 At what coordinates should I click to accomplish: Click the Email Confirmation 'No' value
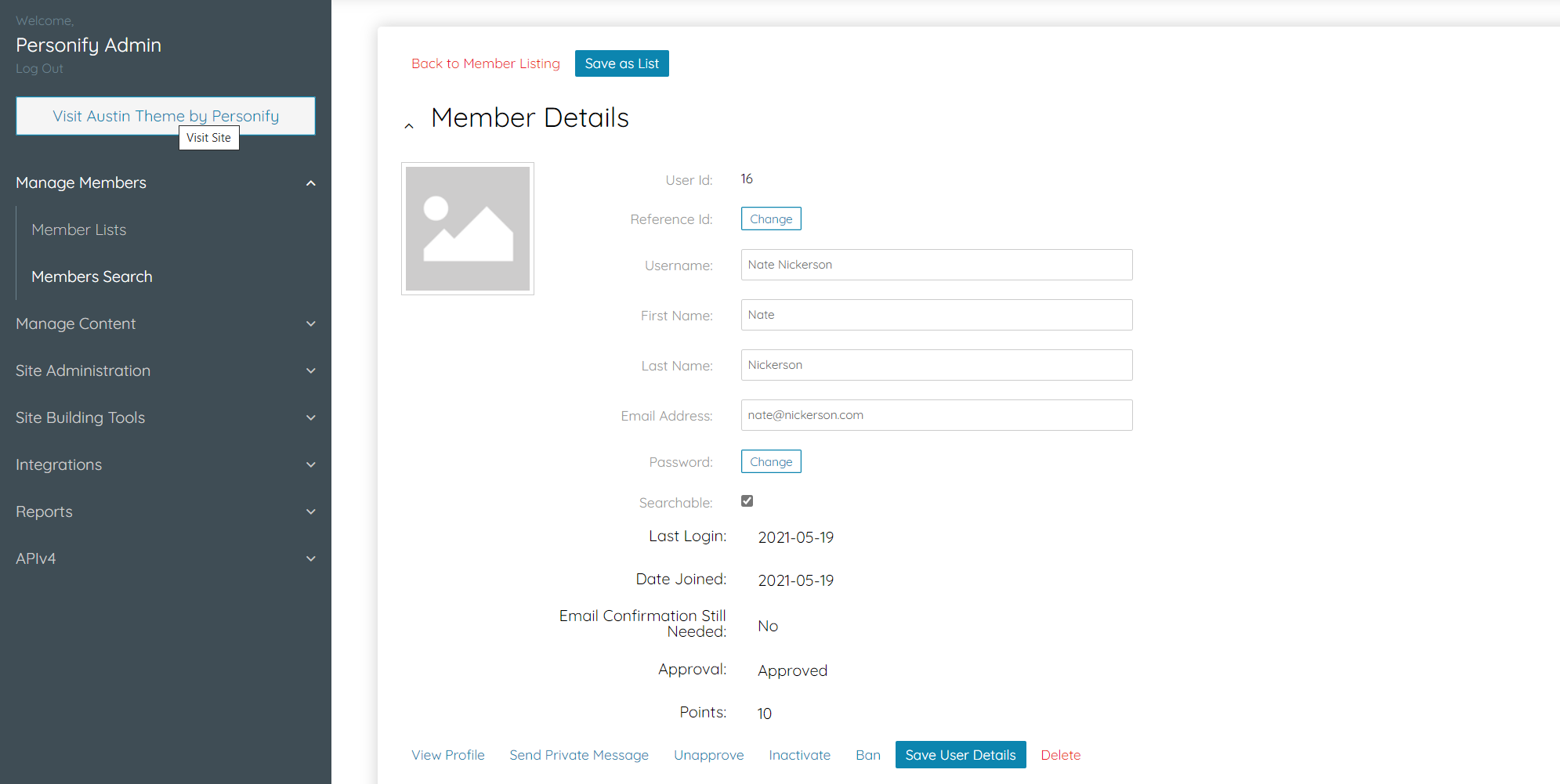click(768, 626)
